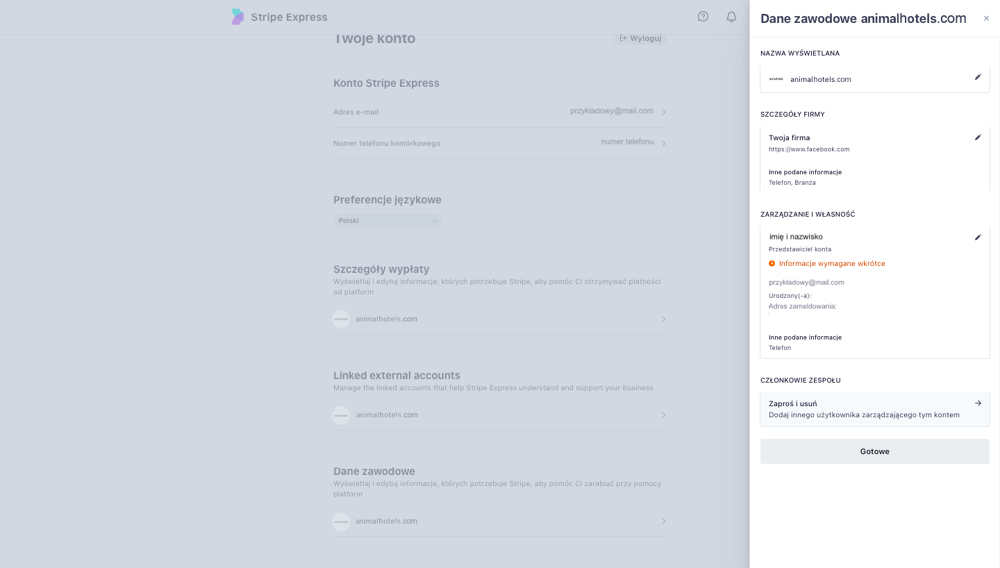Open the help question mark icon
Image resolution: width=1000 pixels, height=568 pixels.
[703, 17]
